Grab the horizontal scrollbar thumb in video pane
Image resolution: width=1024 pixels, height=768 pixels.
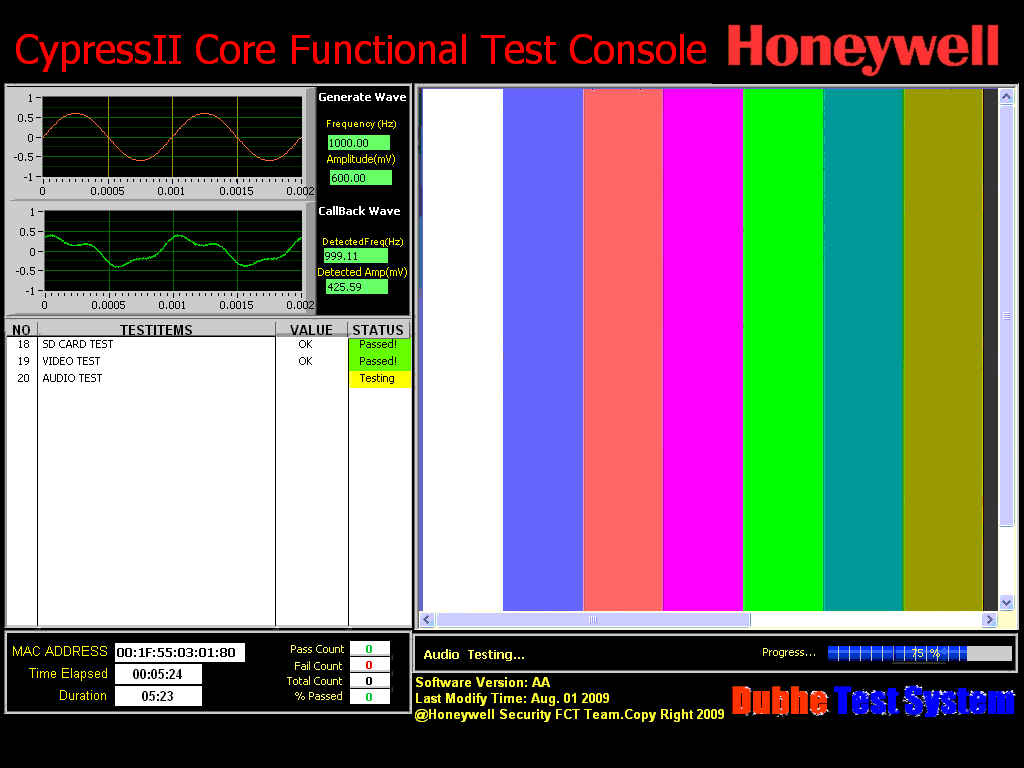(593, 619)
